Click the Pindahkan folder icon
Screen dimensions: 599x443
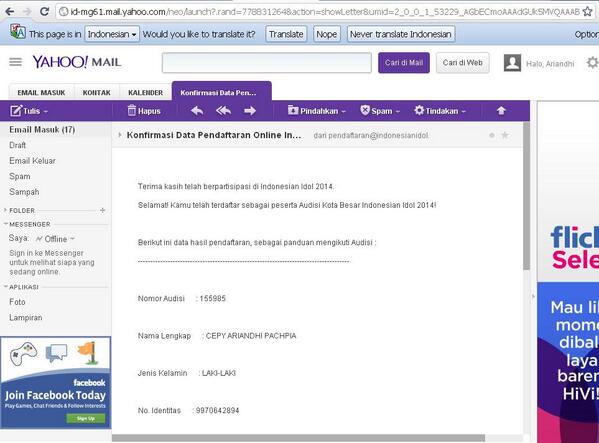(293, 110)
